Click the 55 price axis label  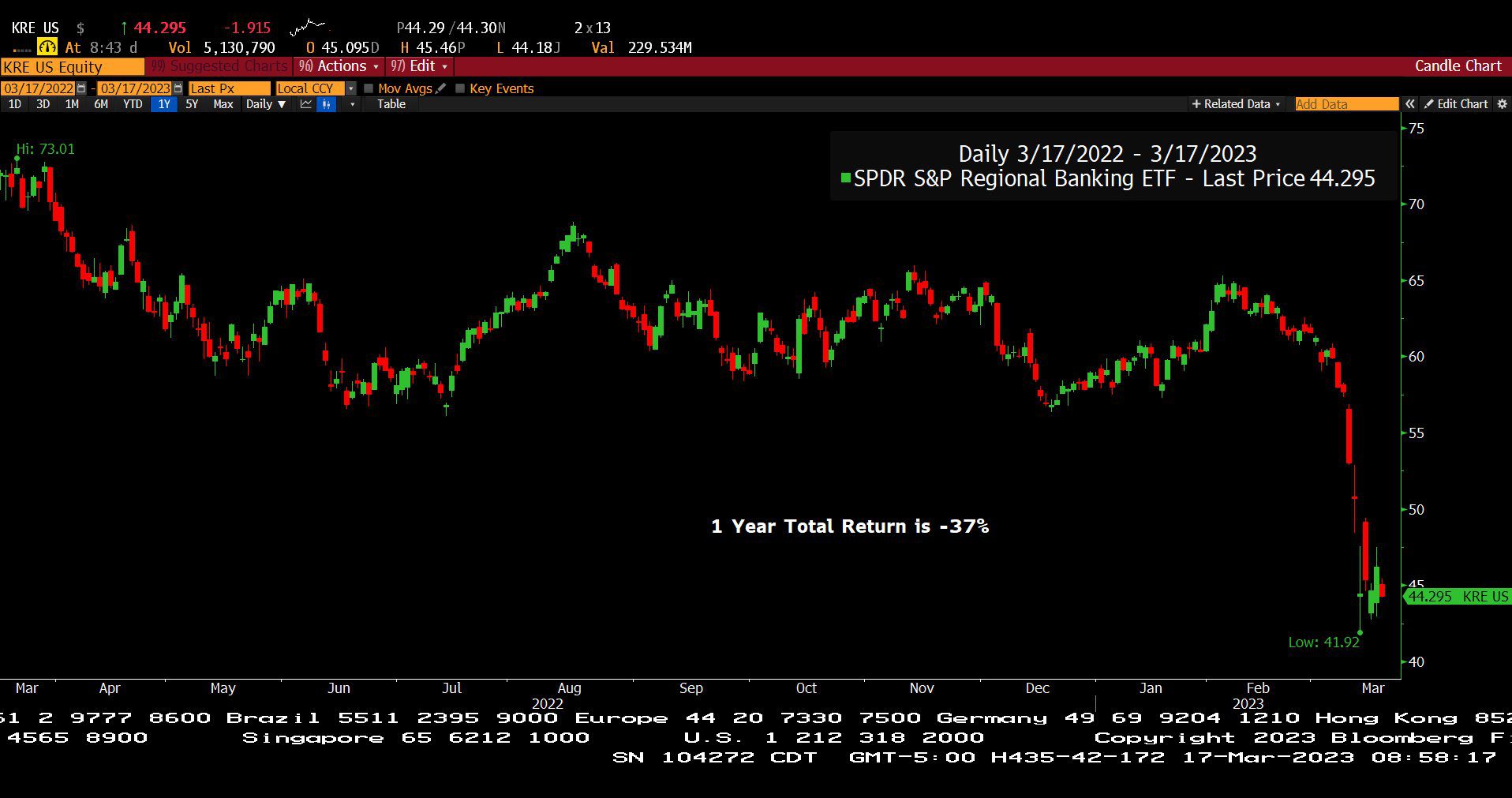click(1417, 433)
